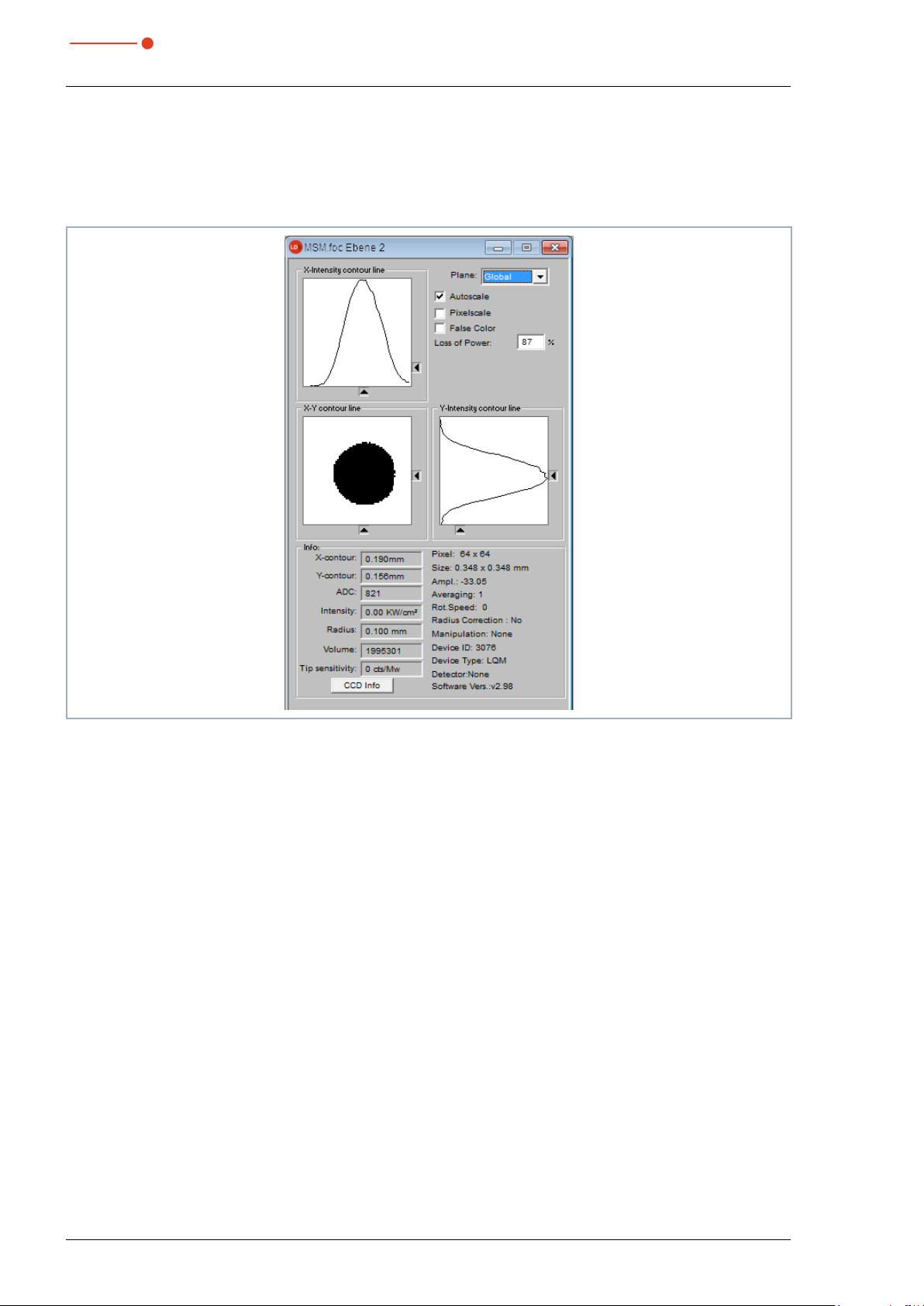924x1306 pixels.
Task: Click the up-arrow marker below Y-Intensity plot
Action: (460, 530)
